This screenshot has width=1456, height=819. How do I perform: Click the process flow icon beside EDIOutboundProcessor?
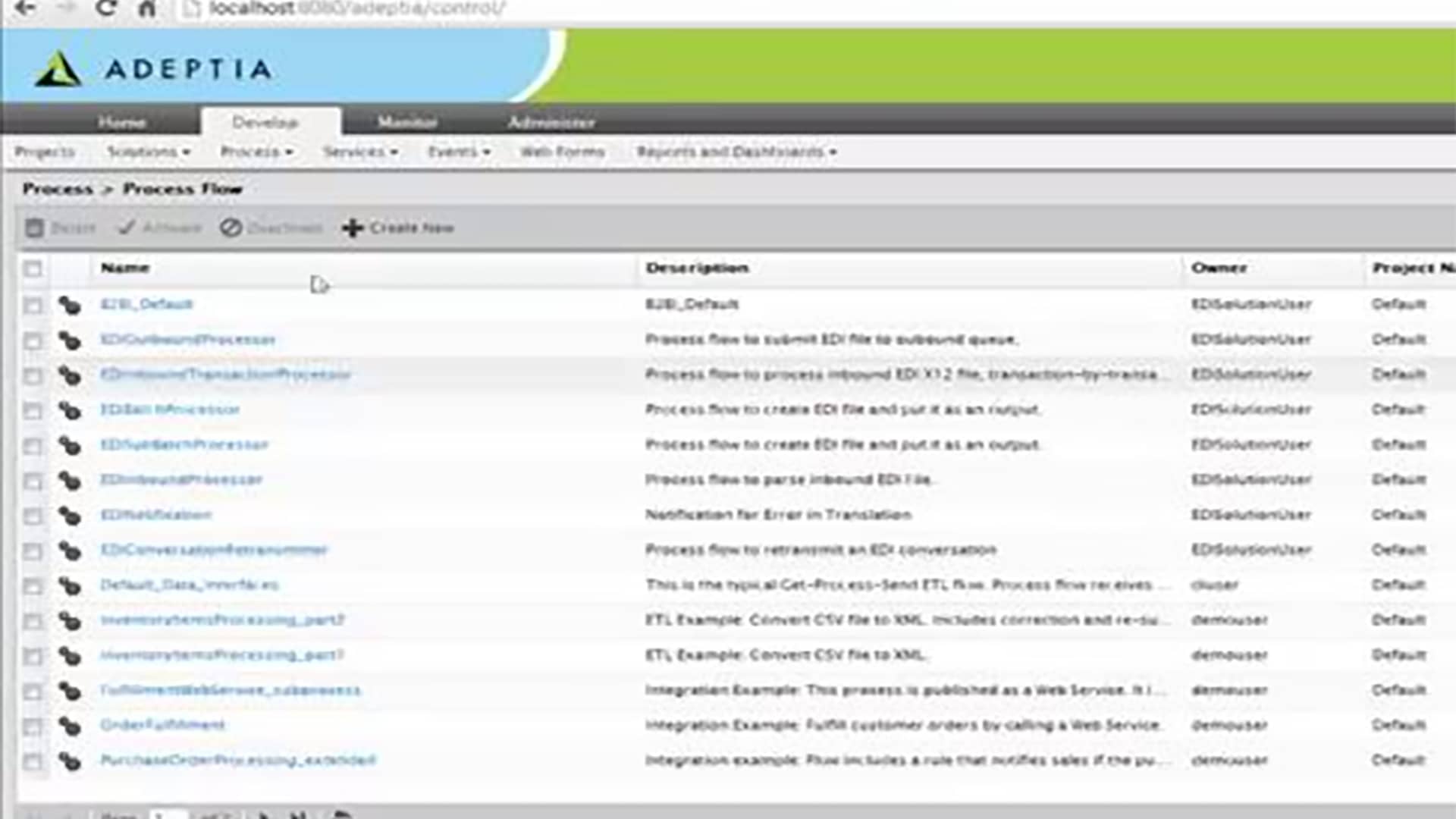(x=70, y=340)
